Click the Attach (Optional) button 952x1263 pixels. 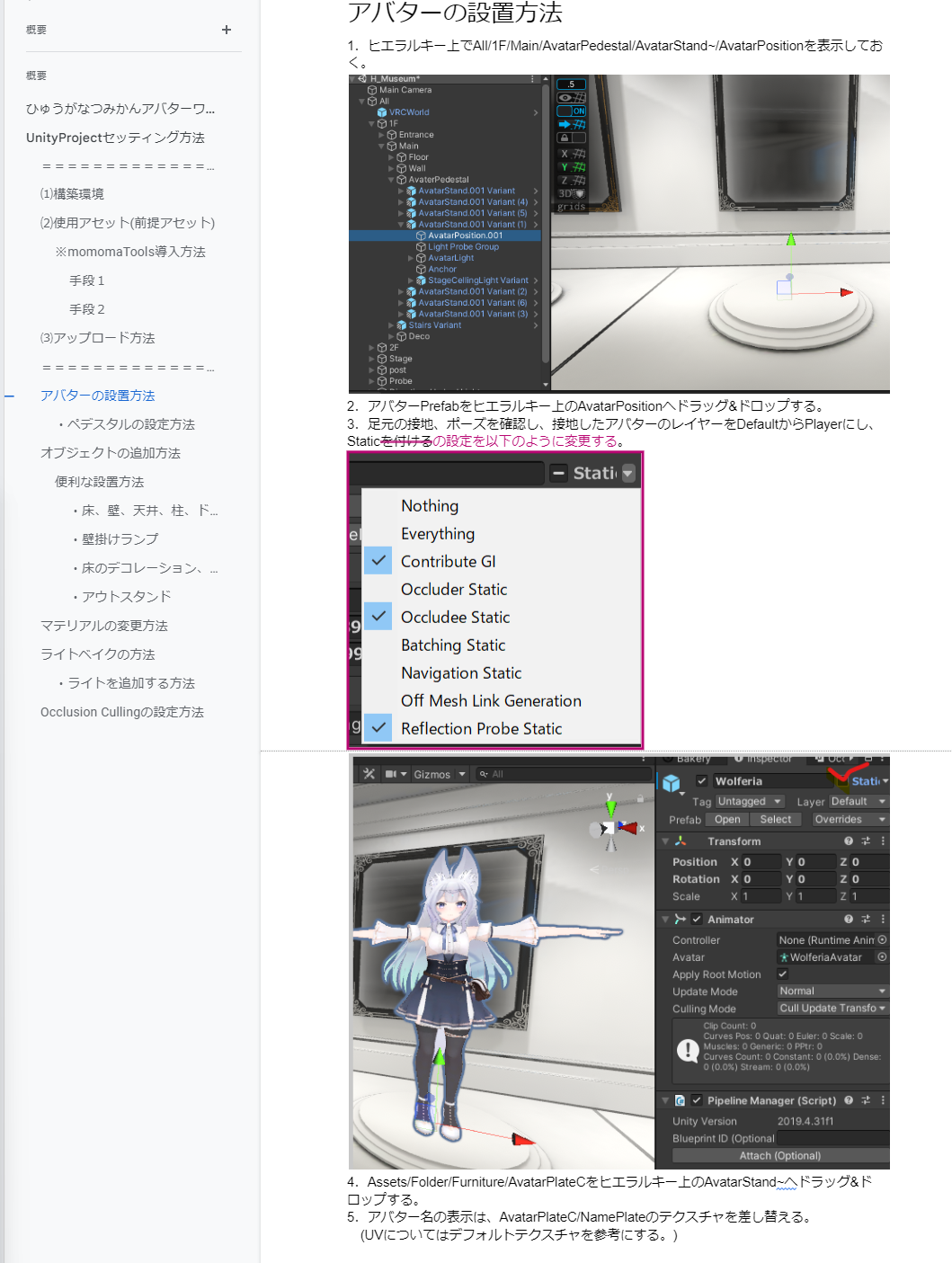click(x=780, y=1155)
